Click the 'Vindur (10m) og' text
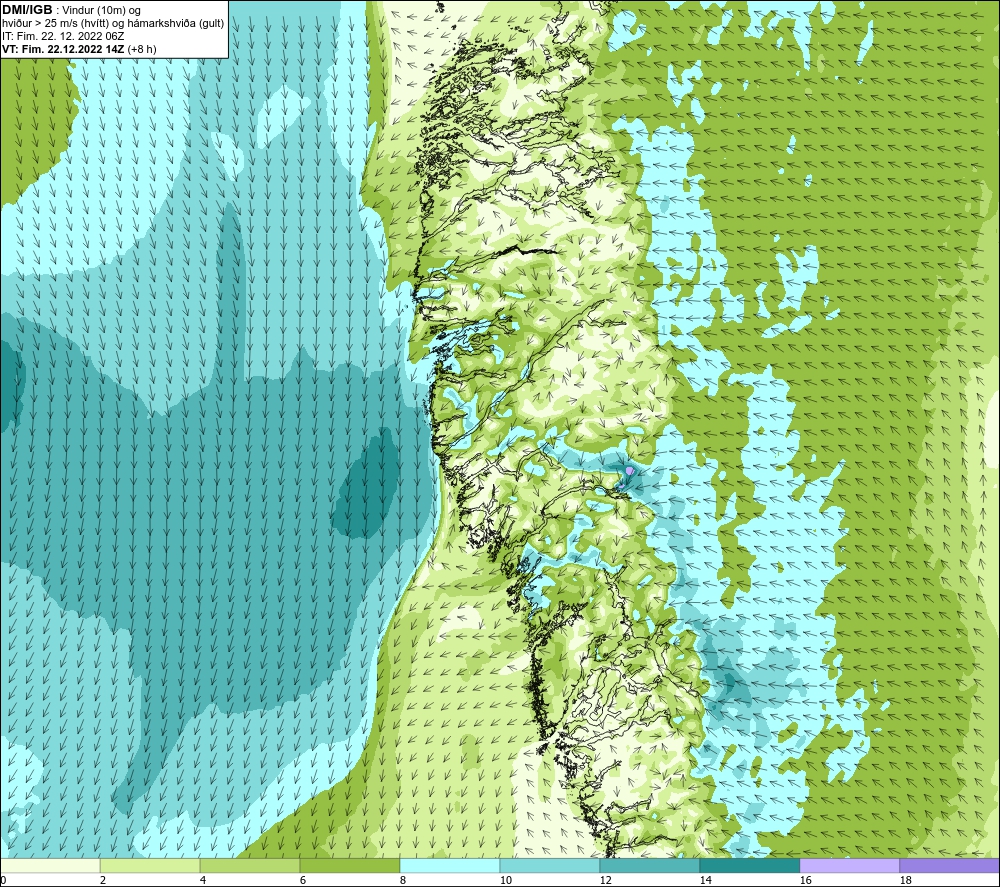 click(101, 11)
